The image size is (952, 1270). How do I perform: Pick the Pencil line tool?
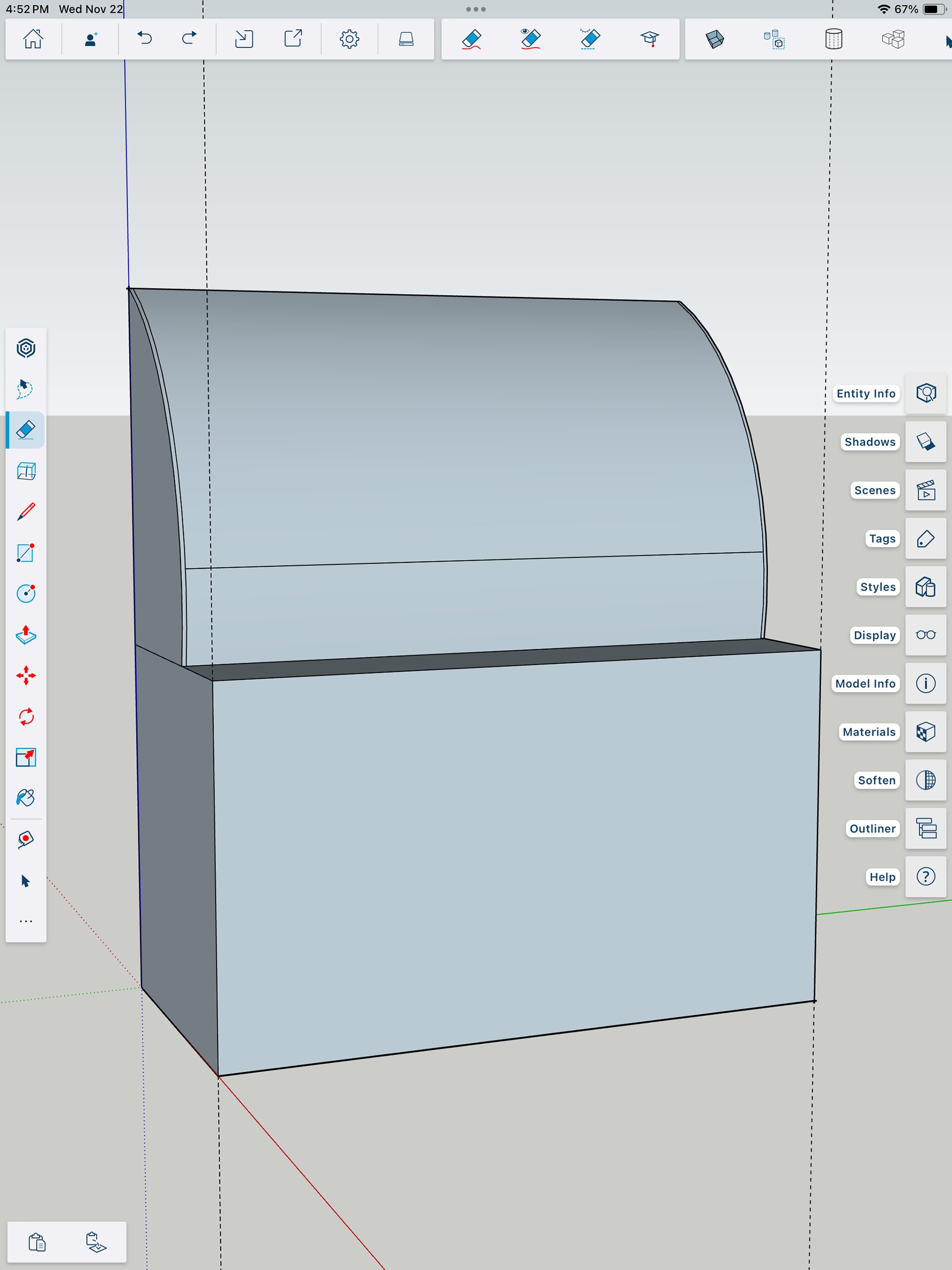pyautogui.click(x=26, y=512)
